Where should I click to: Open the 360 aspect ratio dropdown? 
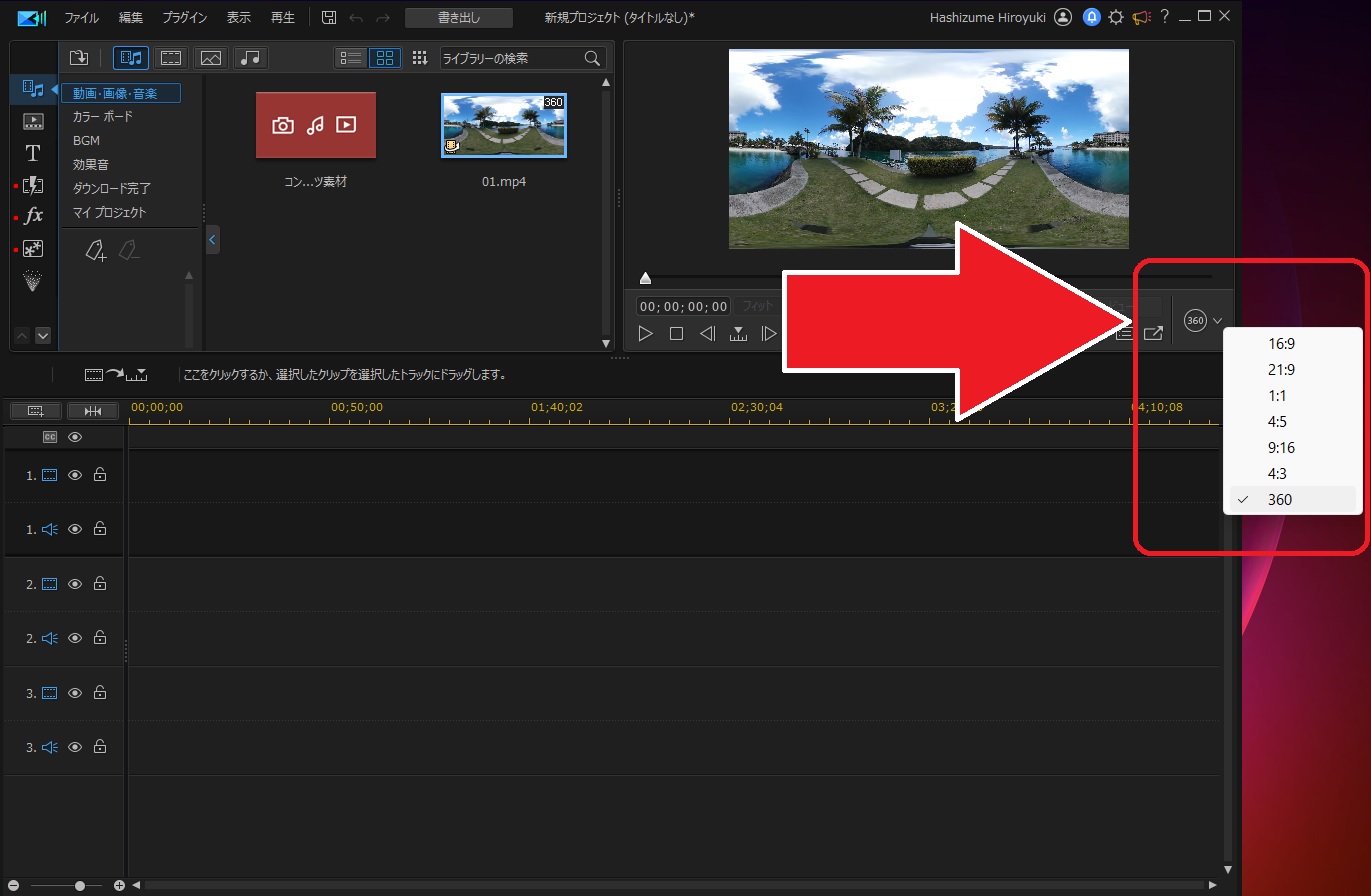click(1203, 320)
